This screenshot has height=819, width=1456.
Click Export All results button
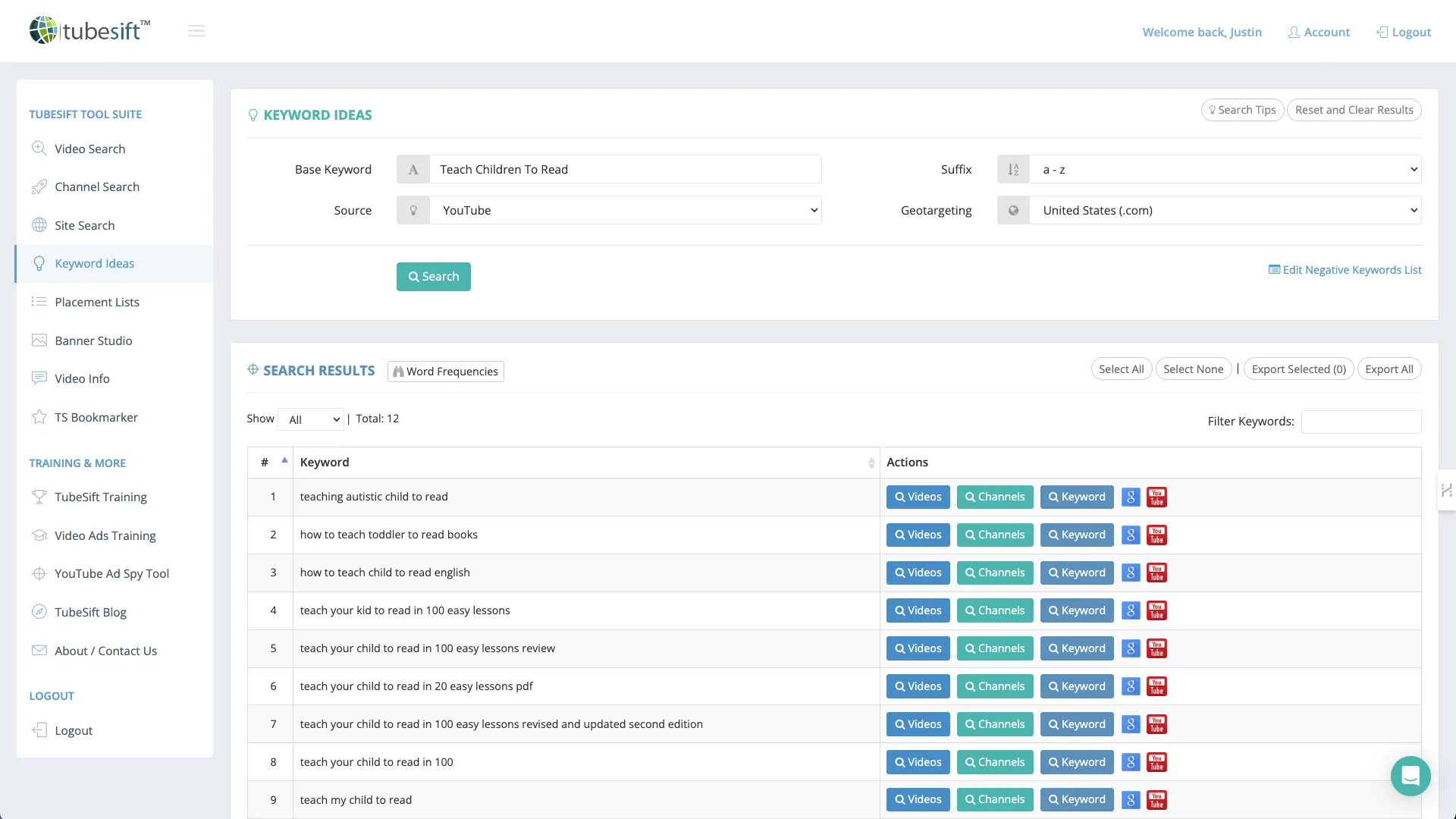[1389, 369]
